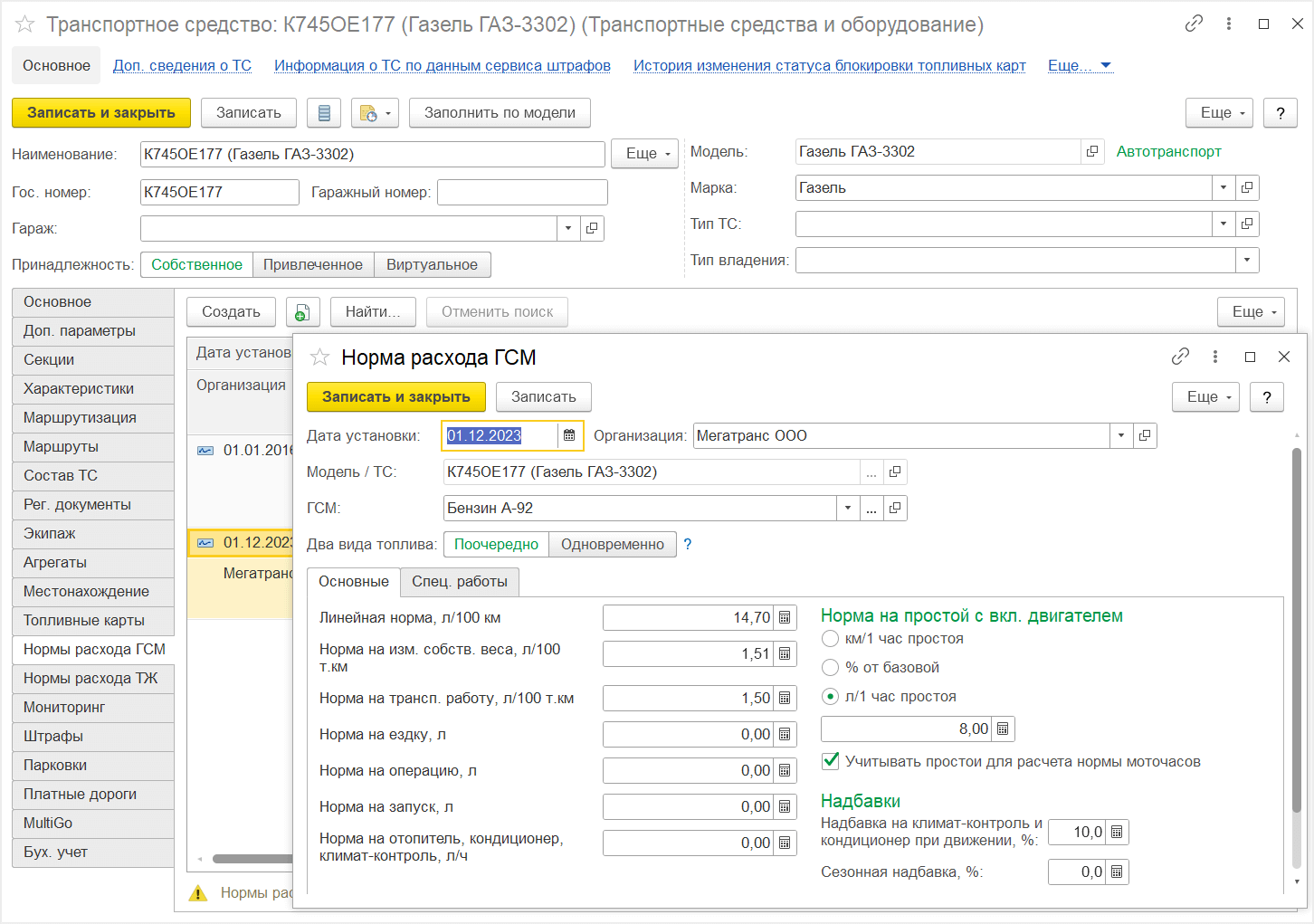Expand the Гараж dropdown list
Viewport: 1314px width, 924px height.
click(568, 228)
